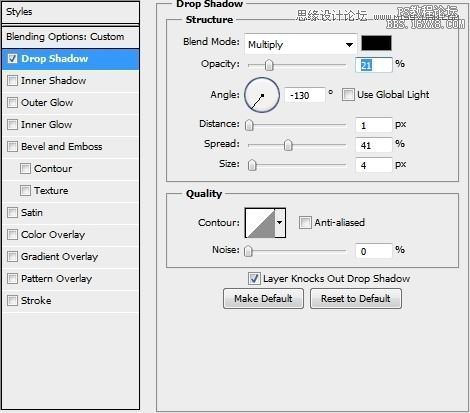
Task: Enable the Stroke checkbox
Action: [12, 301]
